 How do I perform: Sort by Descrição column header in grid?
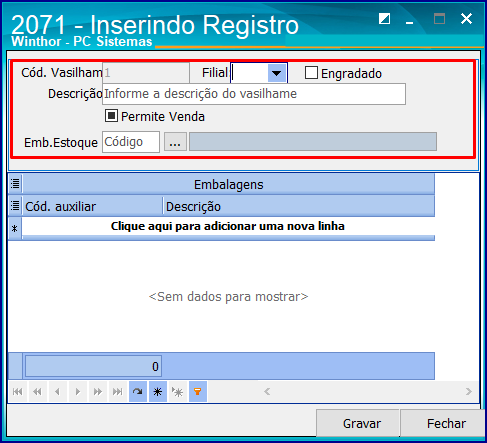pos(299,206)
